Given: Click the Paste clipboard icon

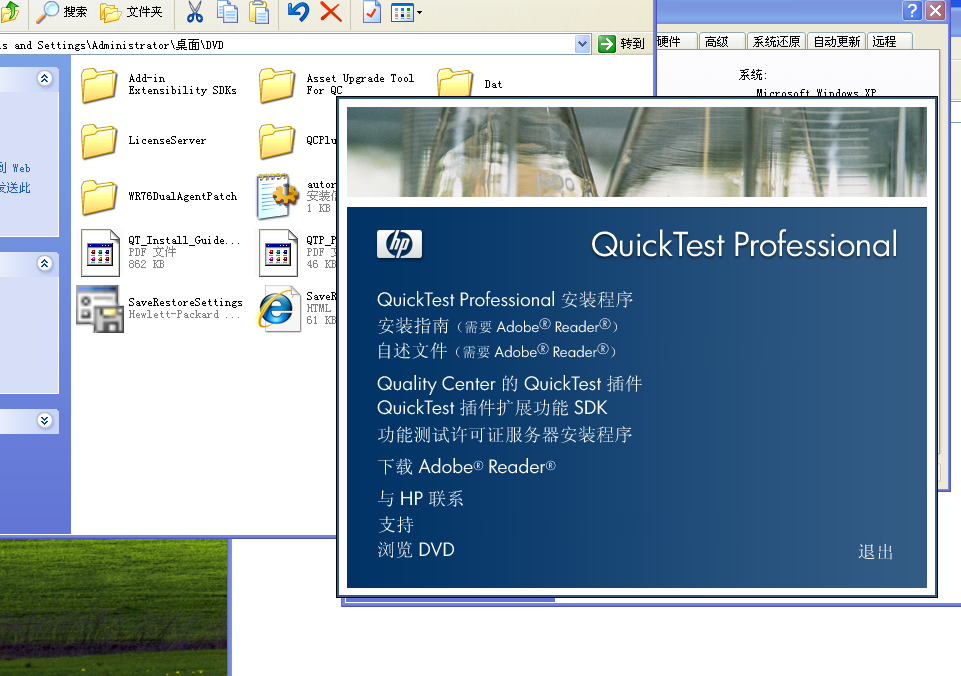Looking at the screenshot, I should [259, 12].
